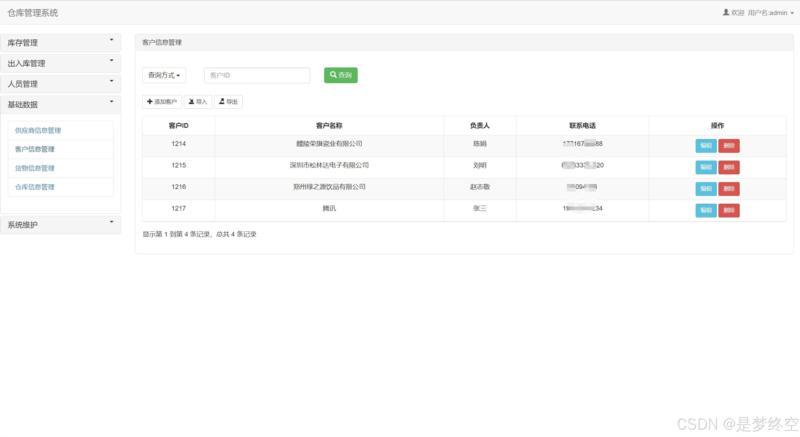Click the 添加客户 button
Viewport: 800px width, 437px height.
tap(162, 101)
